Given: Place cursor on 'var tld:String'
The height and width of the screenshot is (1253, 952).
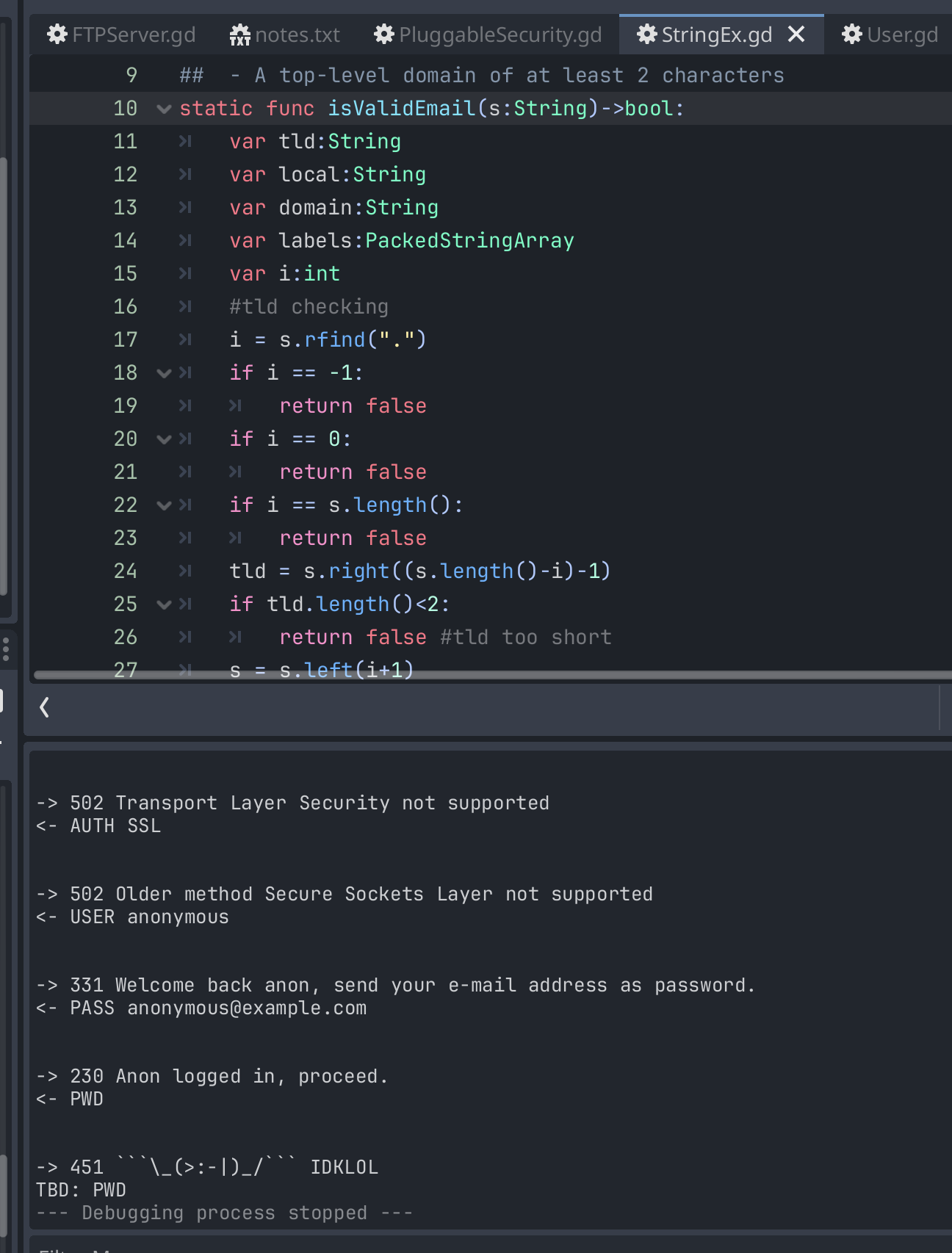Looking at the screenshot, I should [x=315, y=142].
